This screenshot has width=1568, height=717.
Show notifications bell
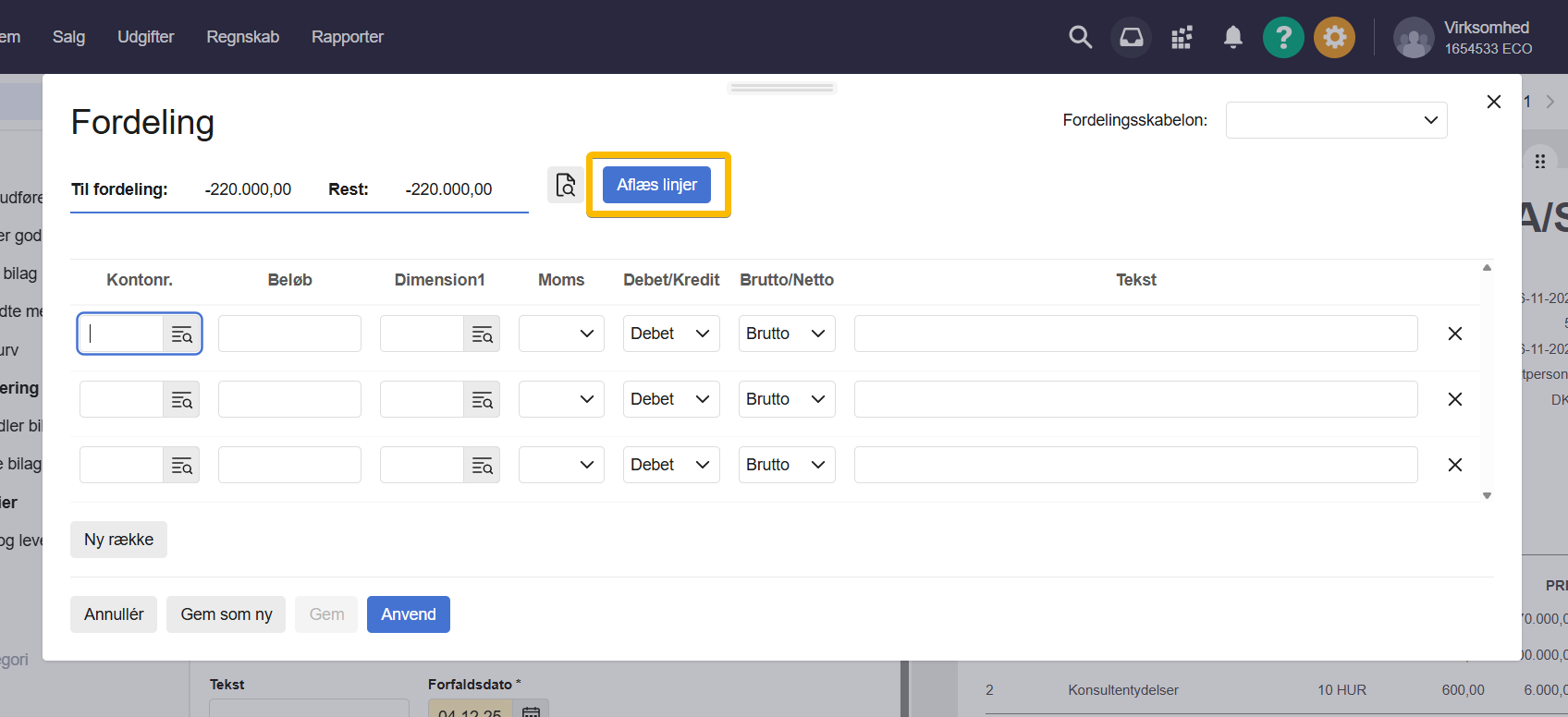(x=1232, y=37)
